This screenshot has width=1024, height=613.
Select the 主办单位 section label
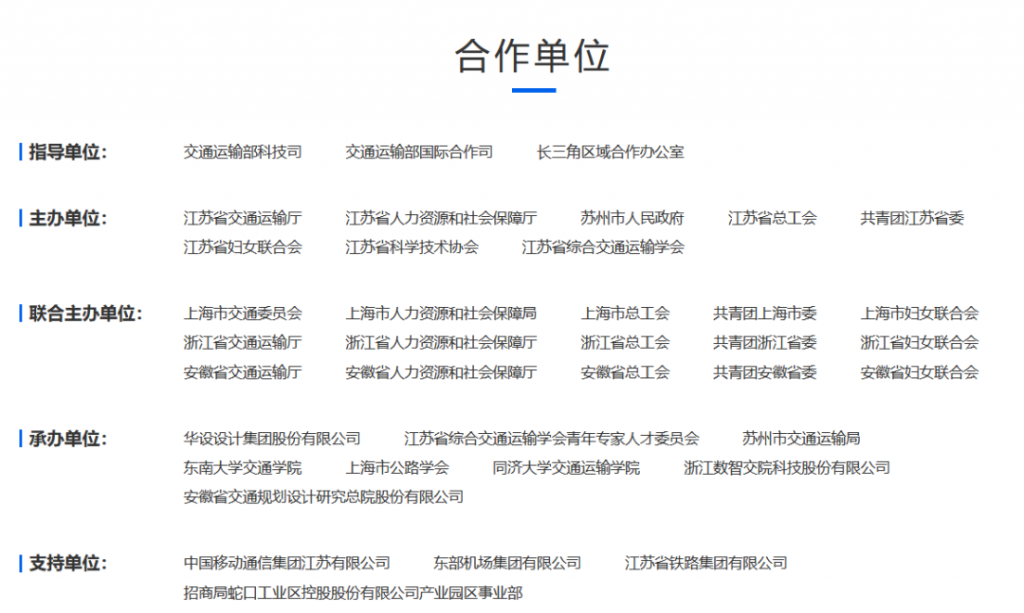(68, 218)
